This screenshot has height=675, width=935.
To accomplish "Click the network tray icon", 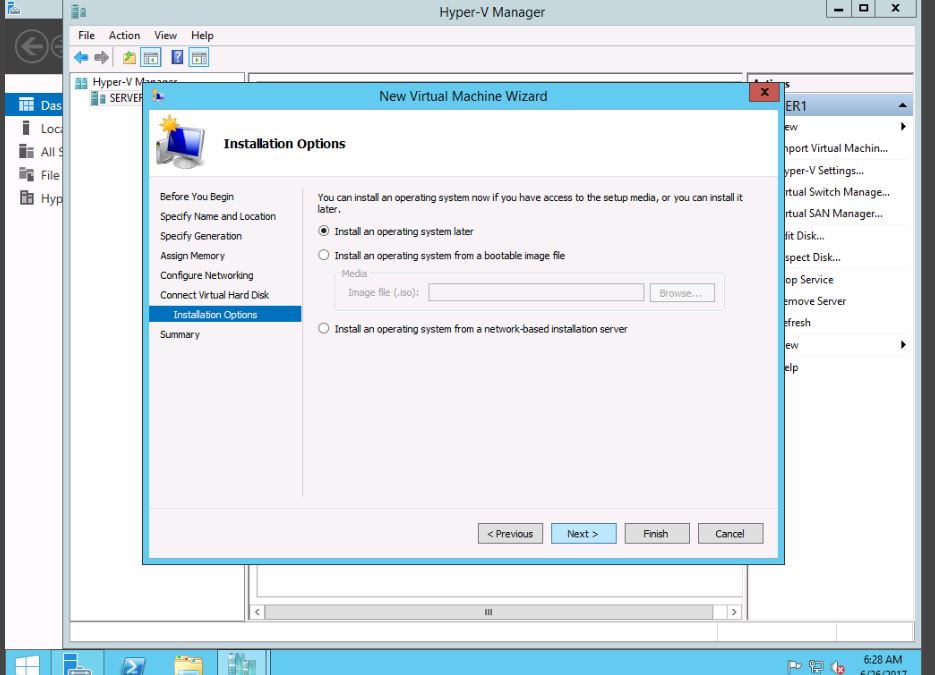I will tap(816, 666).
